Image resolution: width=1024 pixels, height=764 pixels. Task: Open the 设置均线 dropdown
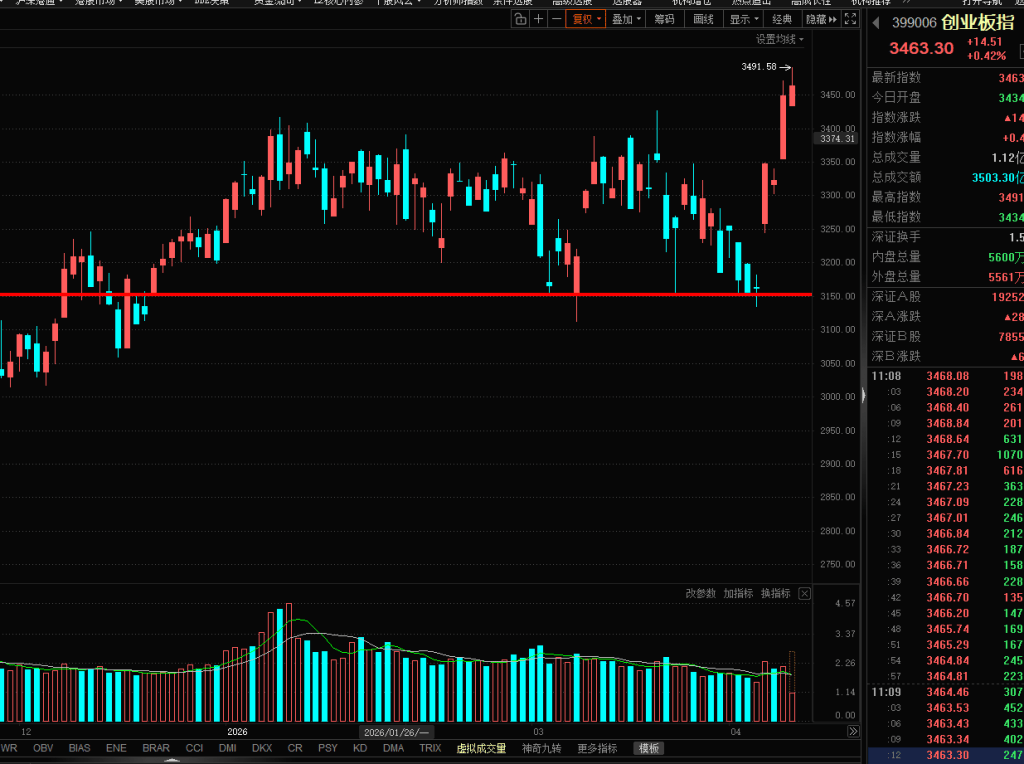(x=779, y=39)
